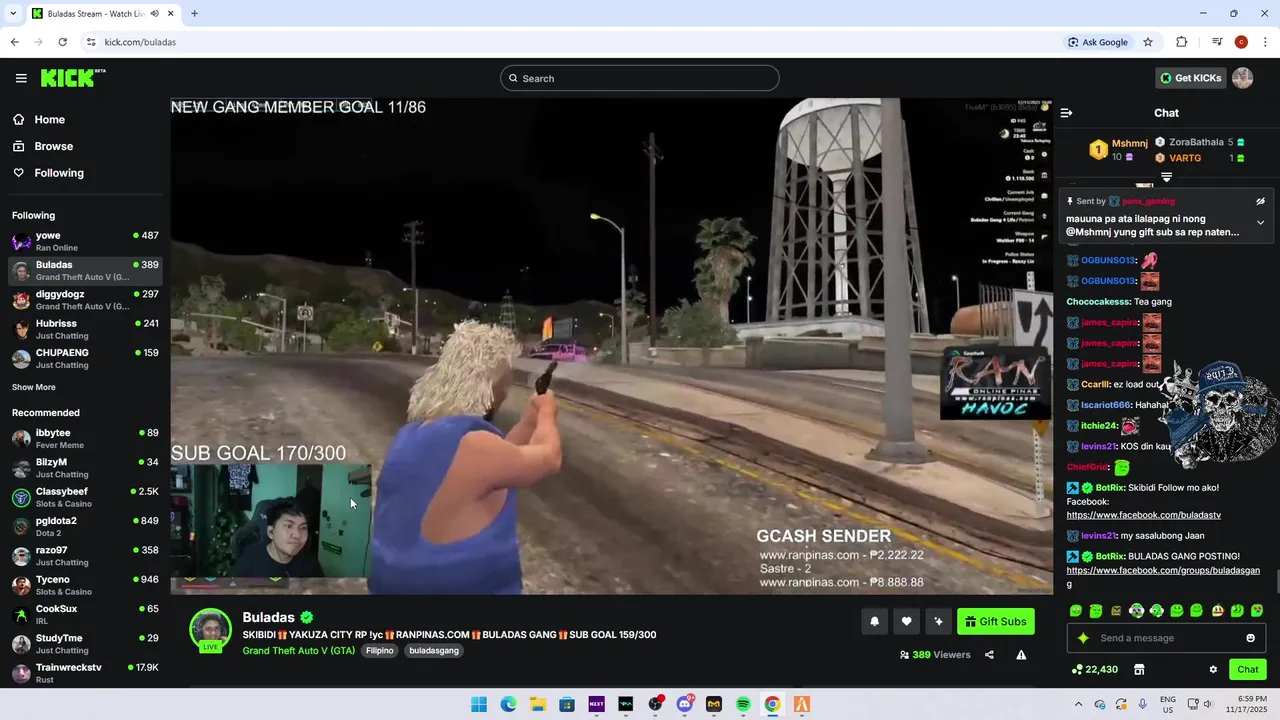Click Mshmnj top gifter name
This screenshot has width=1280, height=720.
(x=1130, y=143)
